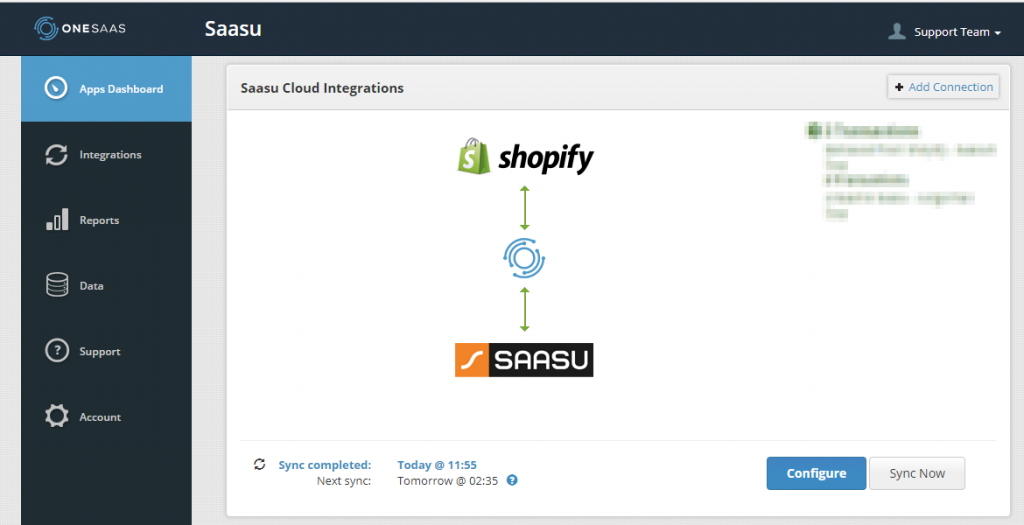Click the Support question mark icon
This screenshot has height=525, width=1024.
57,351
